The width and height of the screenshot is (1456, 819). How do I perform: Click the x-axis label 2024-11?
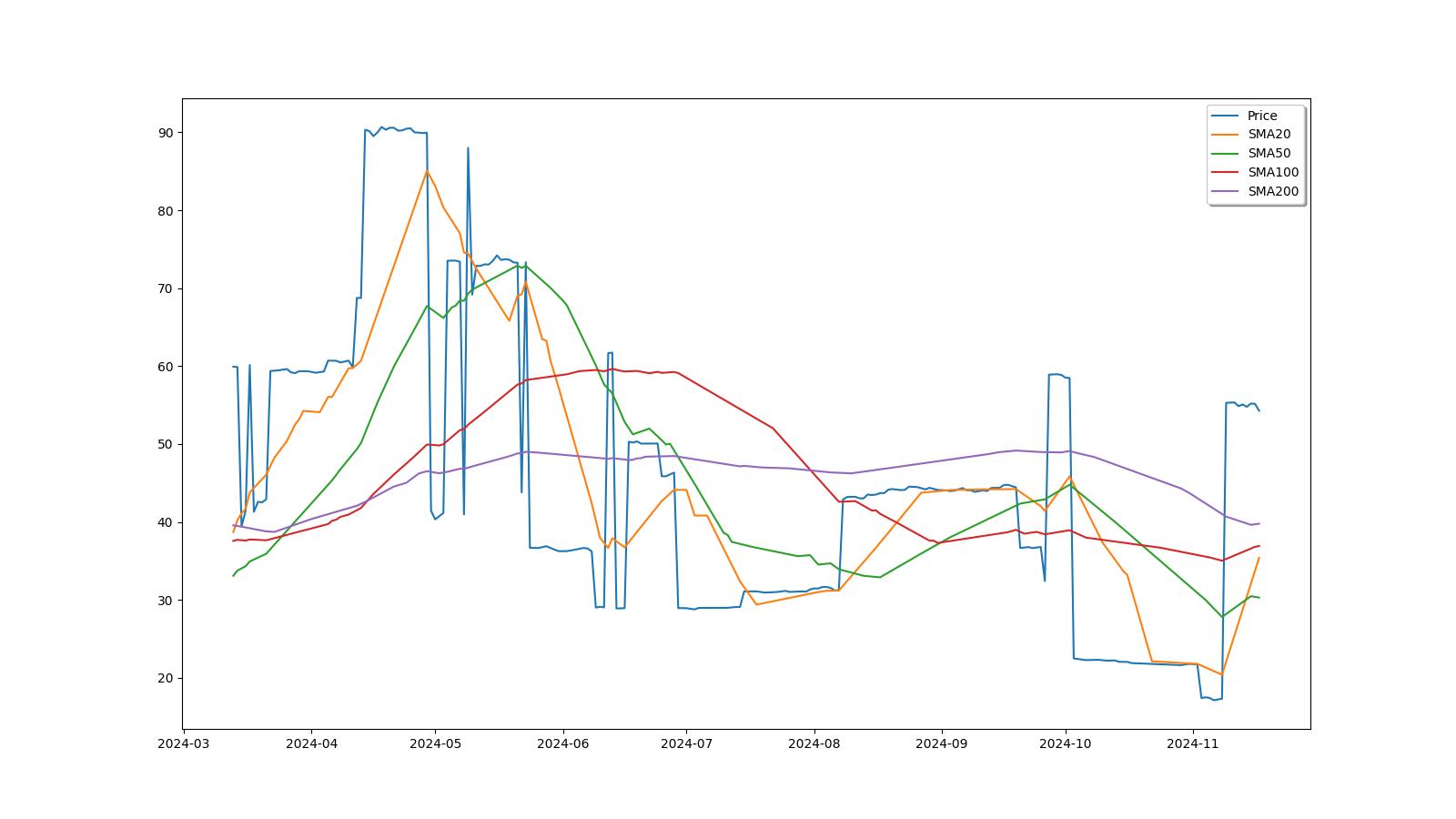tap(1192, 743)
